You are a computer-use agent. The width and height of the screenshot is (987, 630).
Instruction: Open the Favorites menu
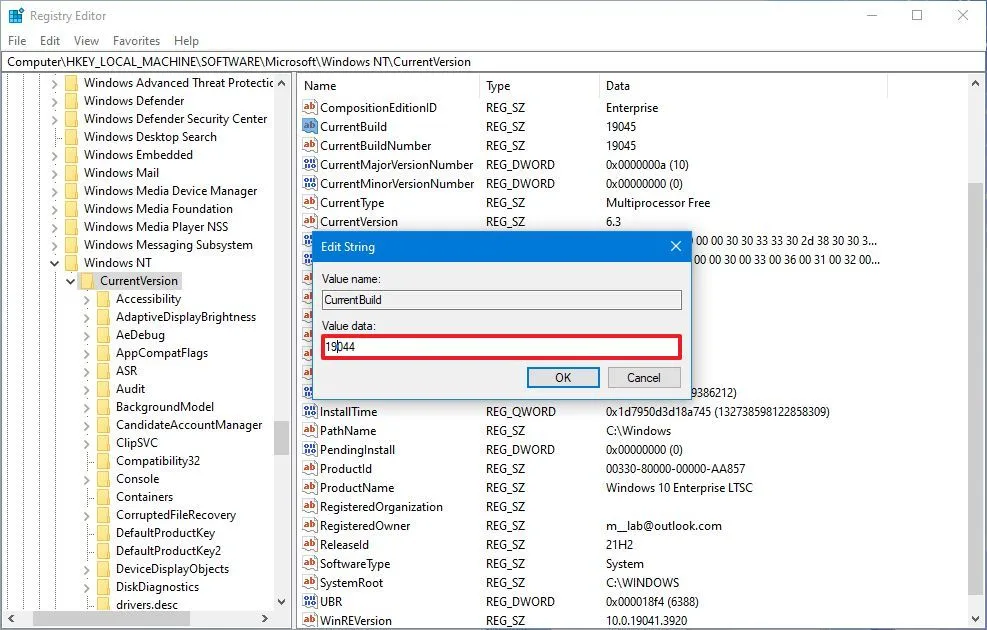136,41
